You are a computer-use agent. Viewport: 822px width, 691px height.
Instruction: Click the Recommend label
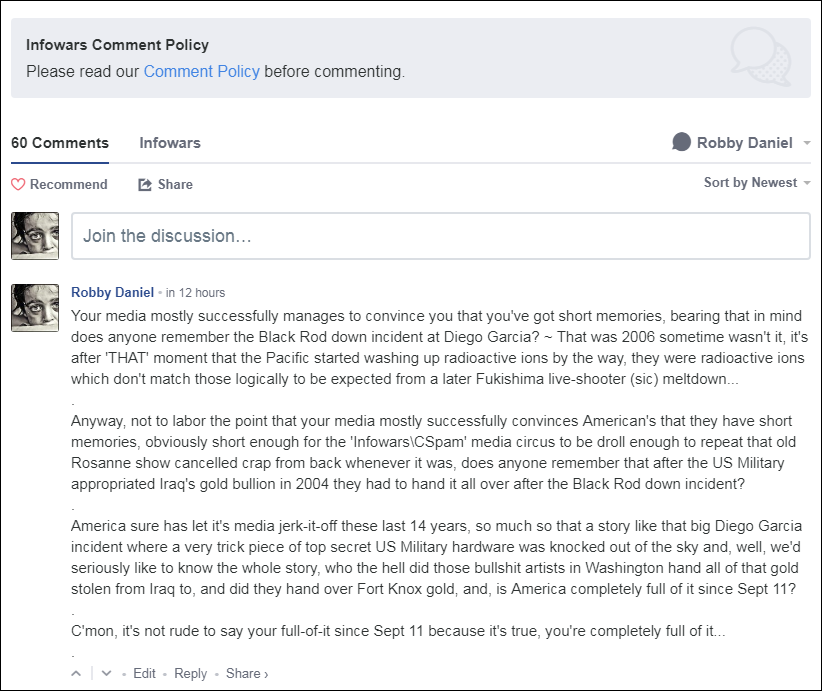(x=68, y=184)
